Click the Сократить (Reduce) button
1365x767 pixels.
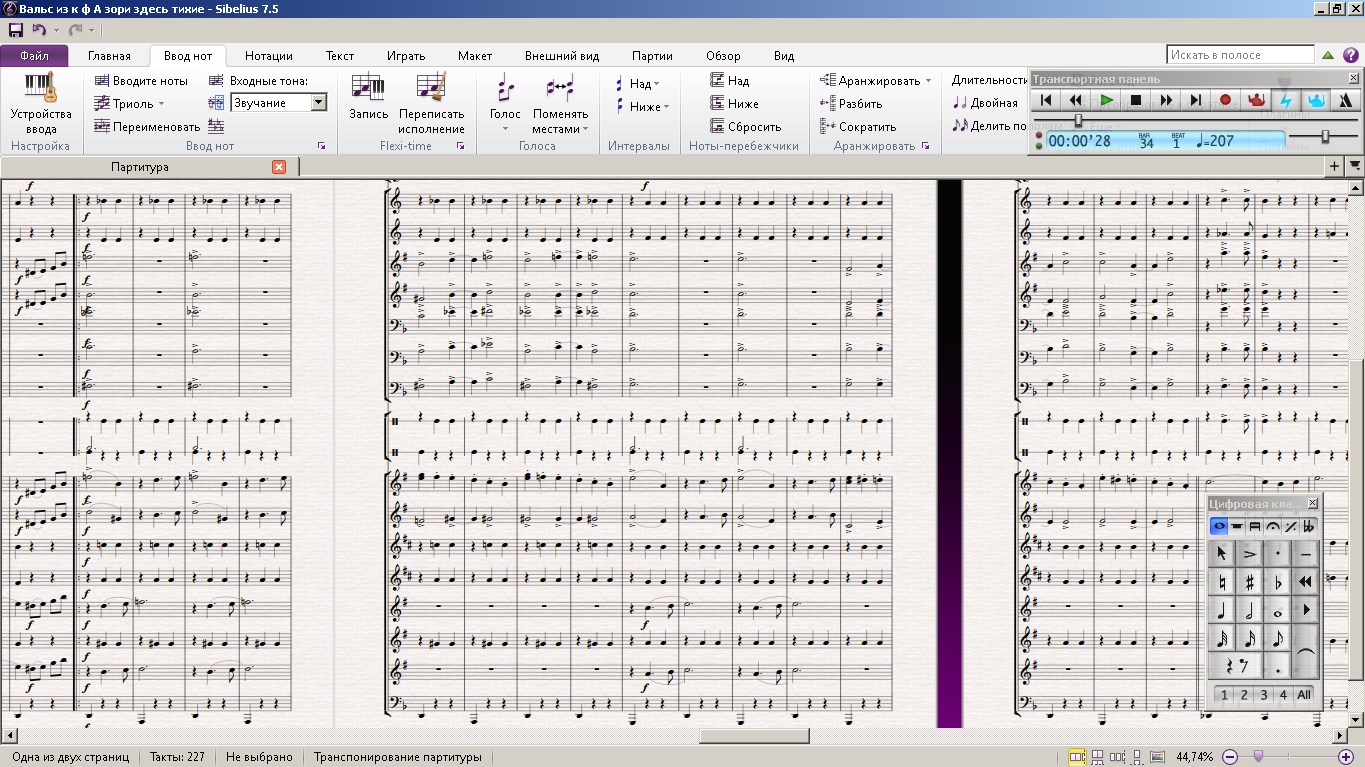tap(858, 127)
